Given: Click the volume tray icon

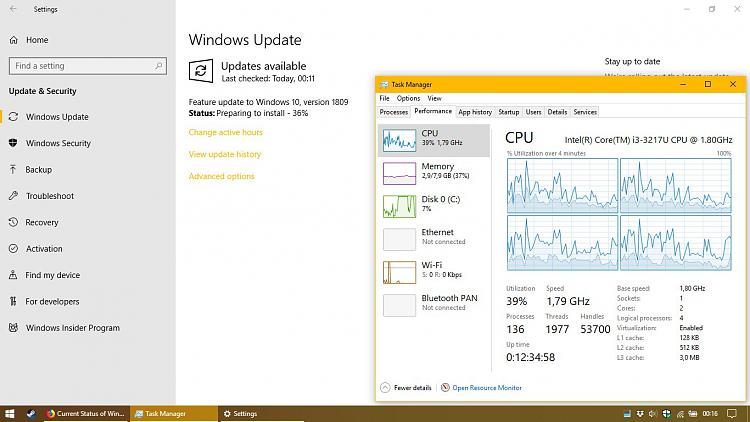Looking at the screenshot, I should [653, 414].
